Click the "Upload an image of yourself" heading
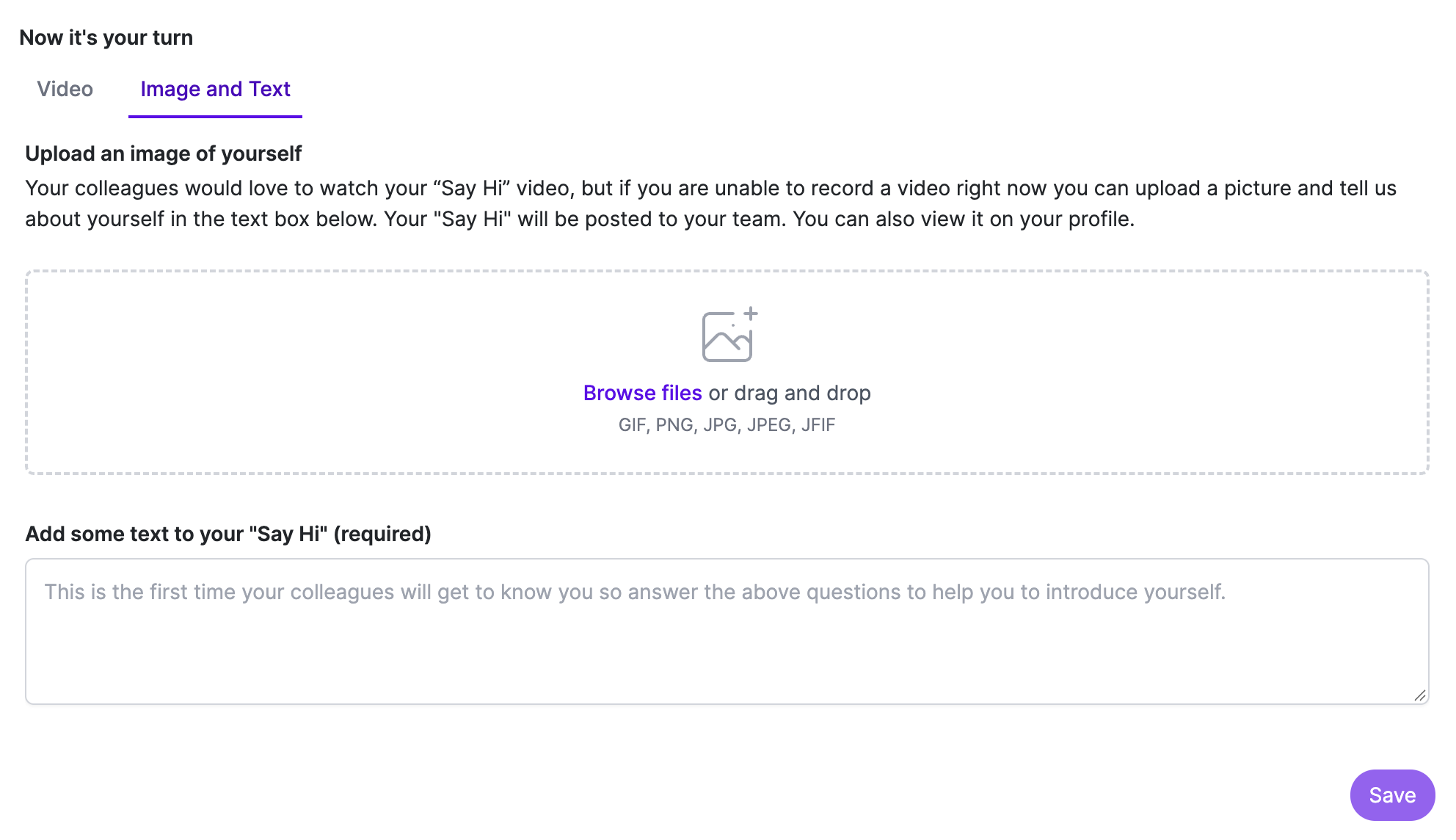Screen dimensions: 1456x840 (163, 153)
